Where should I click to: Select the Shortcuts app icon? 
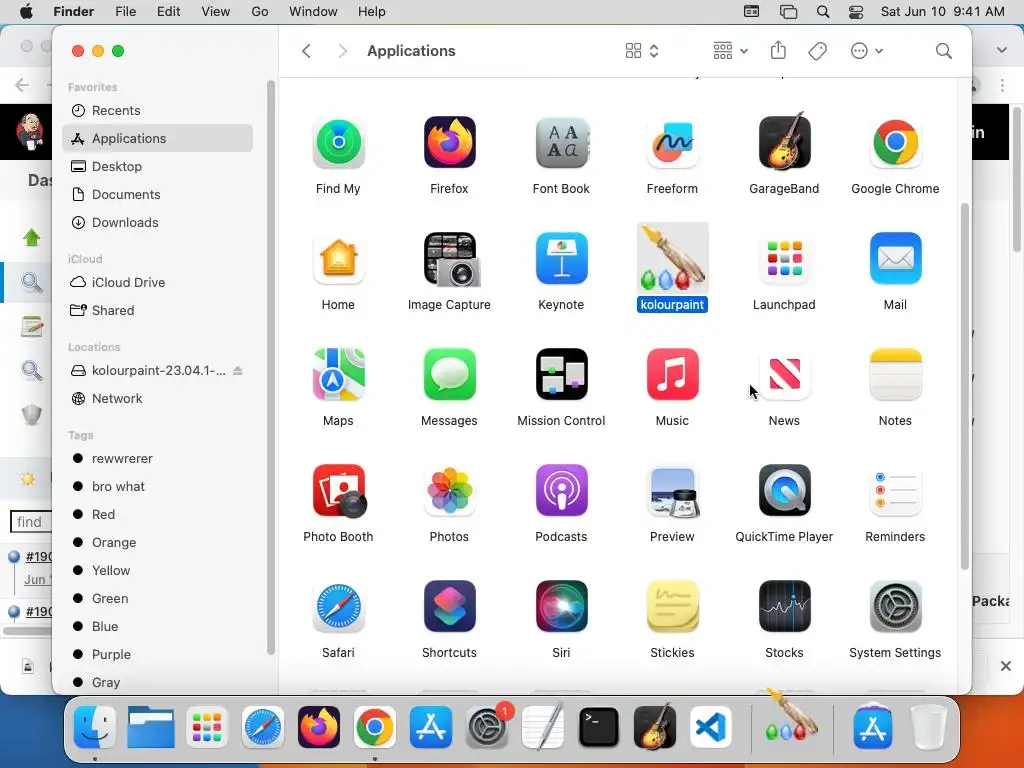[449, 607]
